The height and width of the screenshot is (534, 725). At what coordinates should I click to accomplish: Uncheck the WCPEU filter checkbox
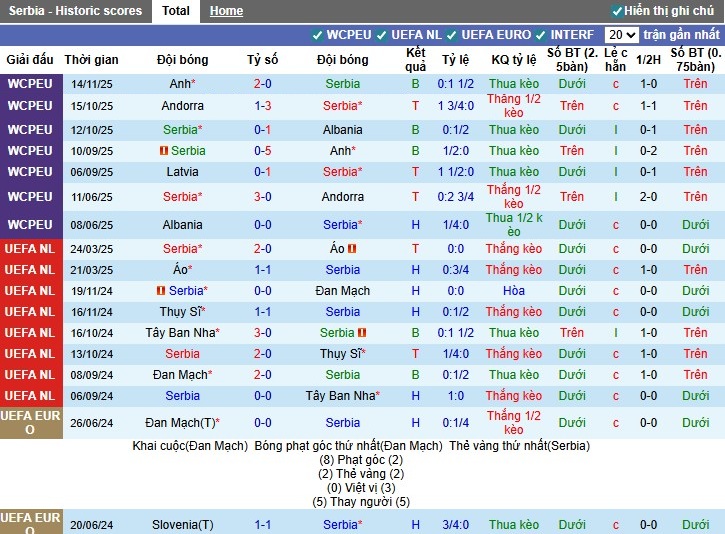[318, 35]
